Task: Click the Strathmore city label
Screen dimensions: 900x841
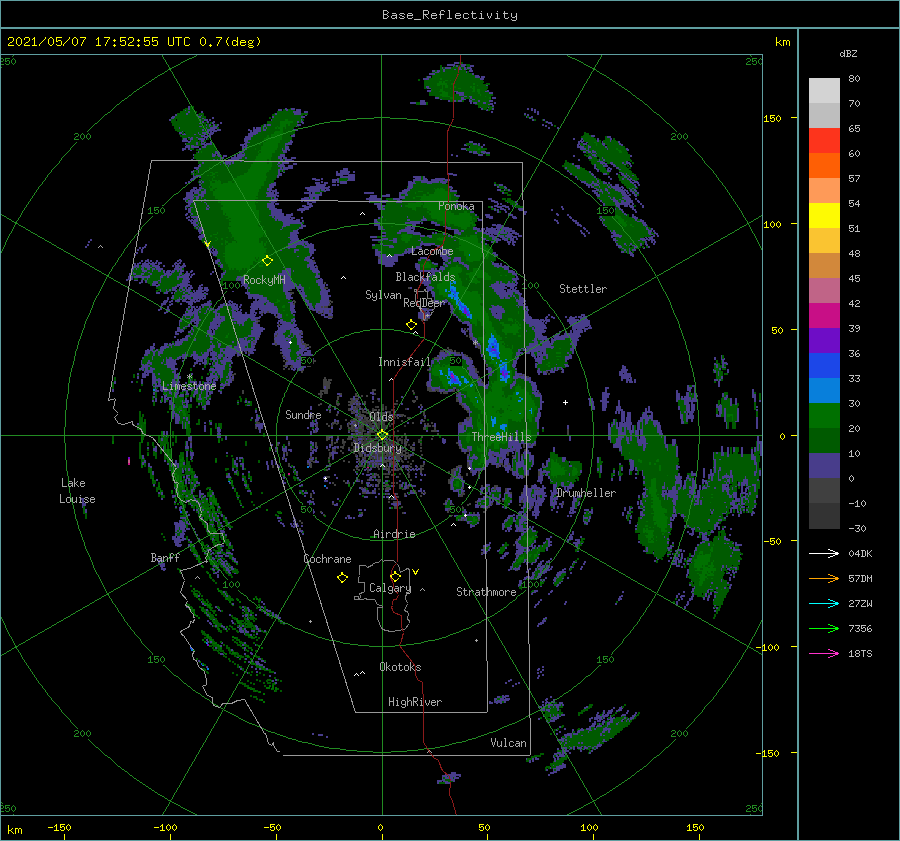Action: (486, 592)
